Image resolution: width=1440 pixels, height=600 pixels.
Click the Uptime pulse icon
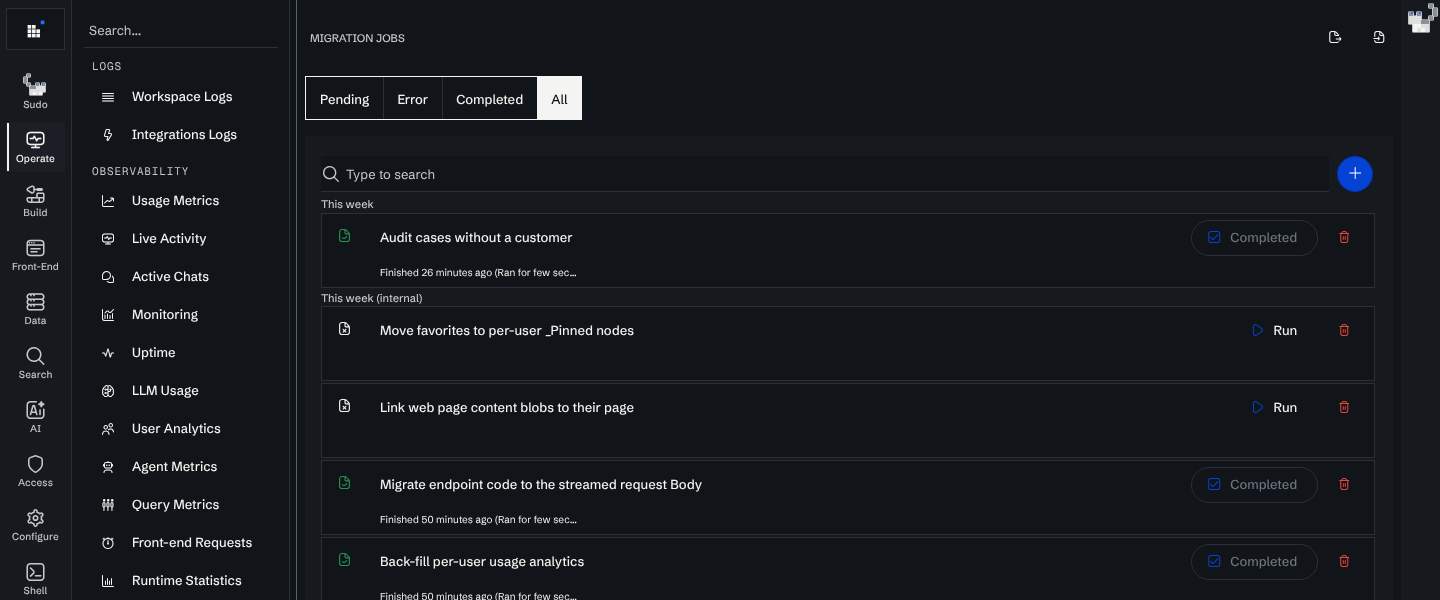pyautogui.click(x=108, y=353)
